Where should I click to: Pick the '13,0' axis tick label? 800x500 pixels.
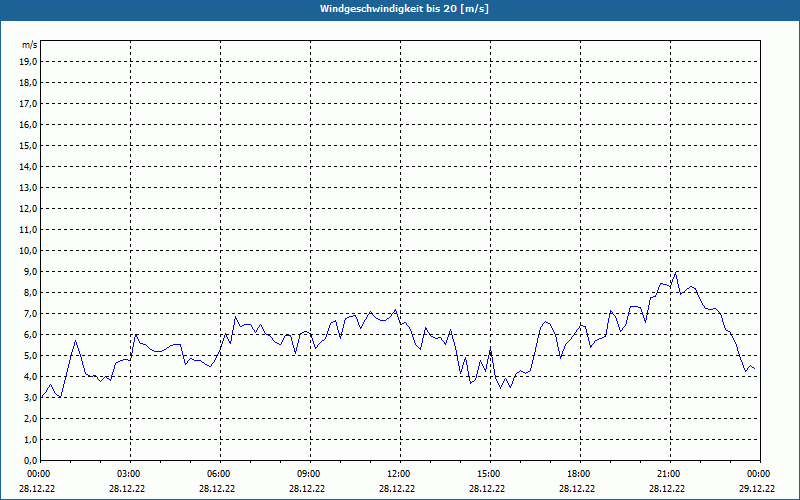pos(29,187)
